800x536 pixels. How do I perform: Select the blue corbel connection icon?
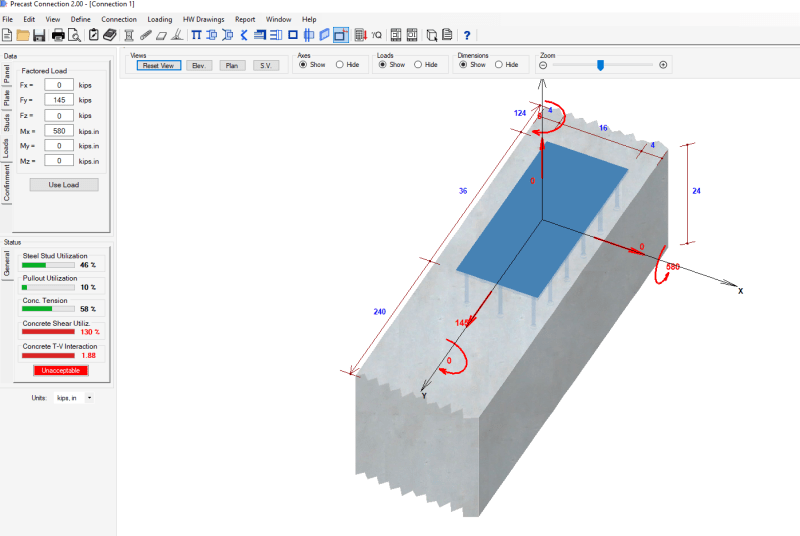[228, 35]
